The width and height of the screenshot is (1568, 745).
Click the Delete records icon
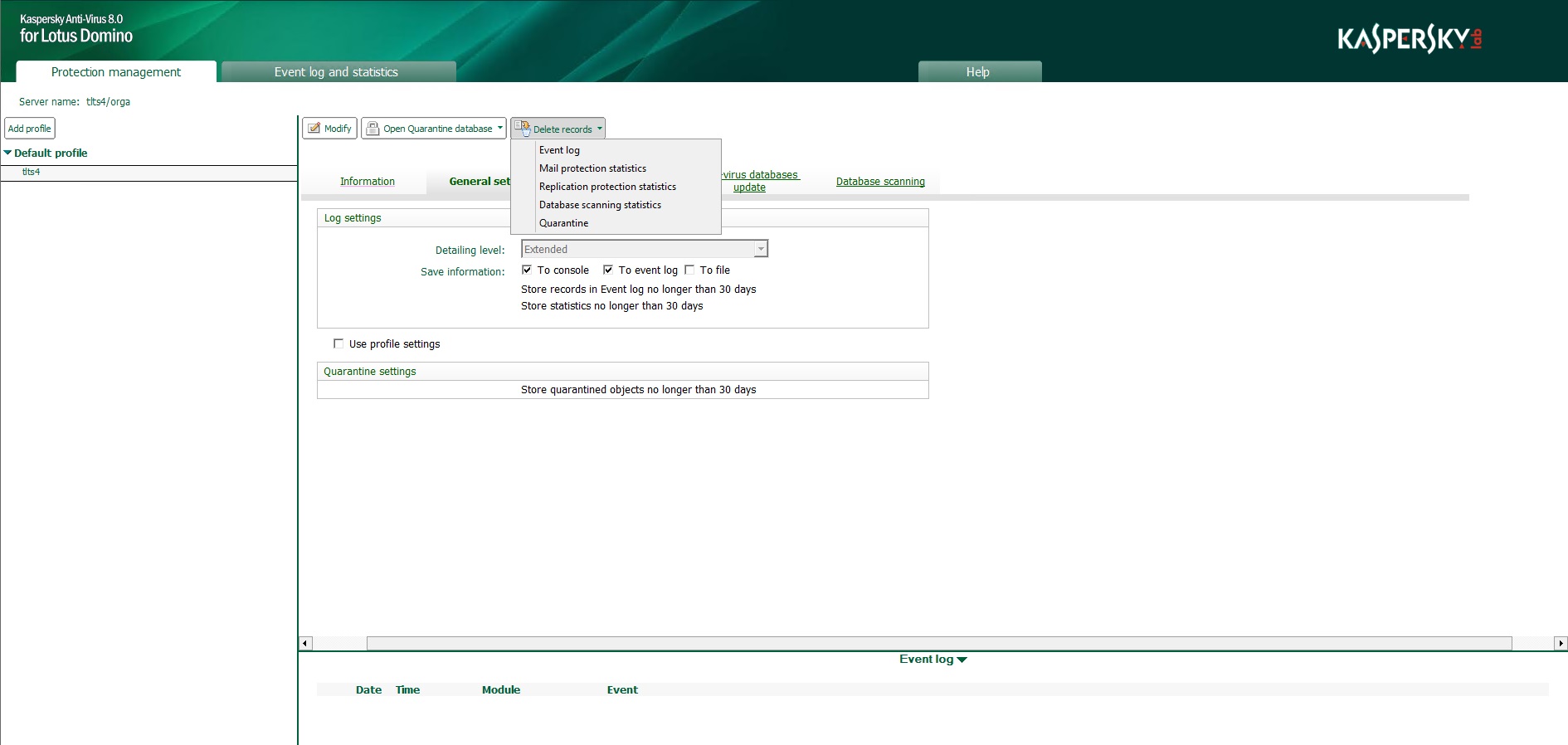pyautogui.click(x=522, y=129)
